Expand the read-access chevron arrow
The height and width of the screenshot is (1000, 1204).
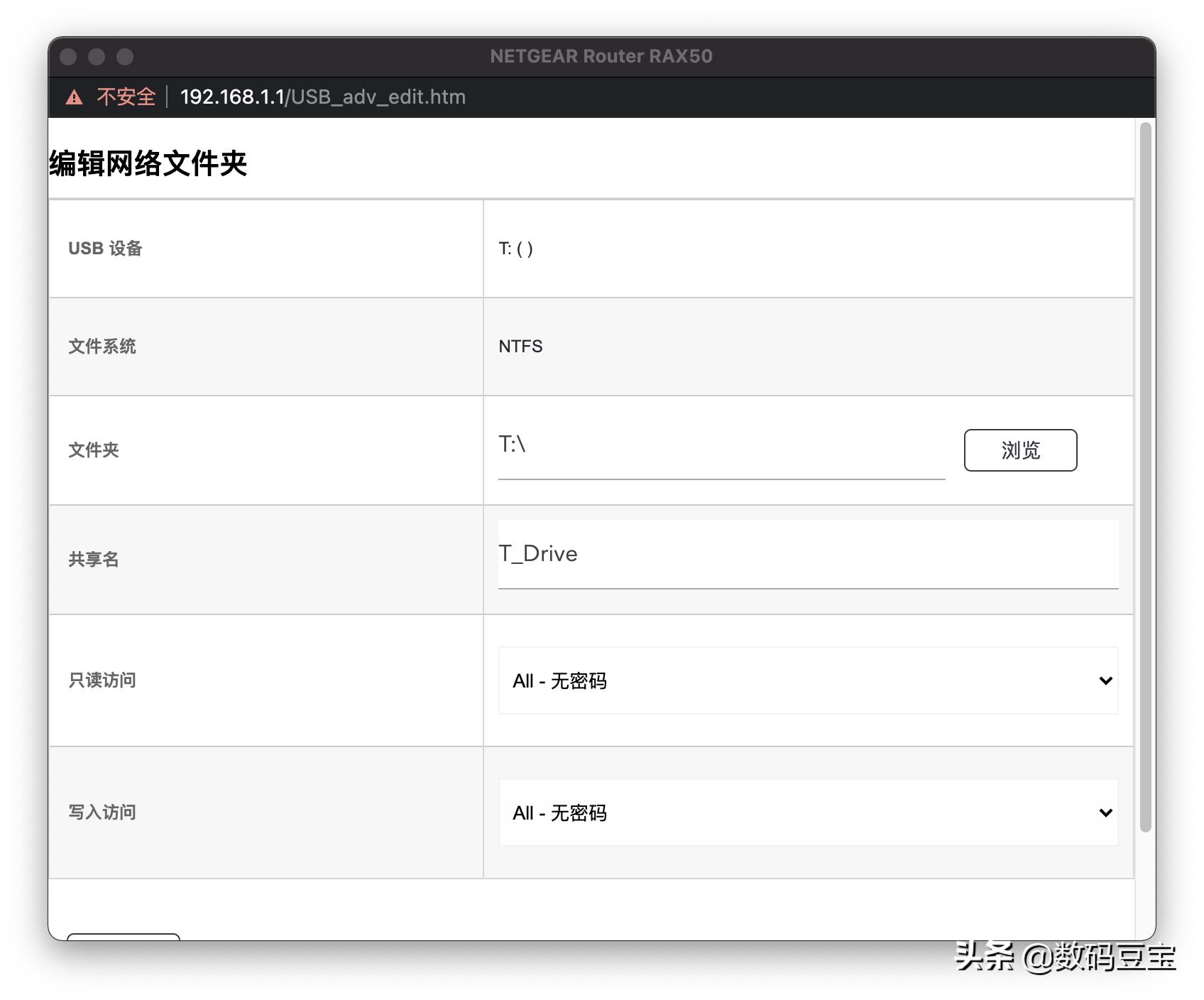(x=1105, y=680)
